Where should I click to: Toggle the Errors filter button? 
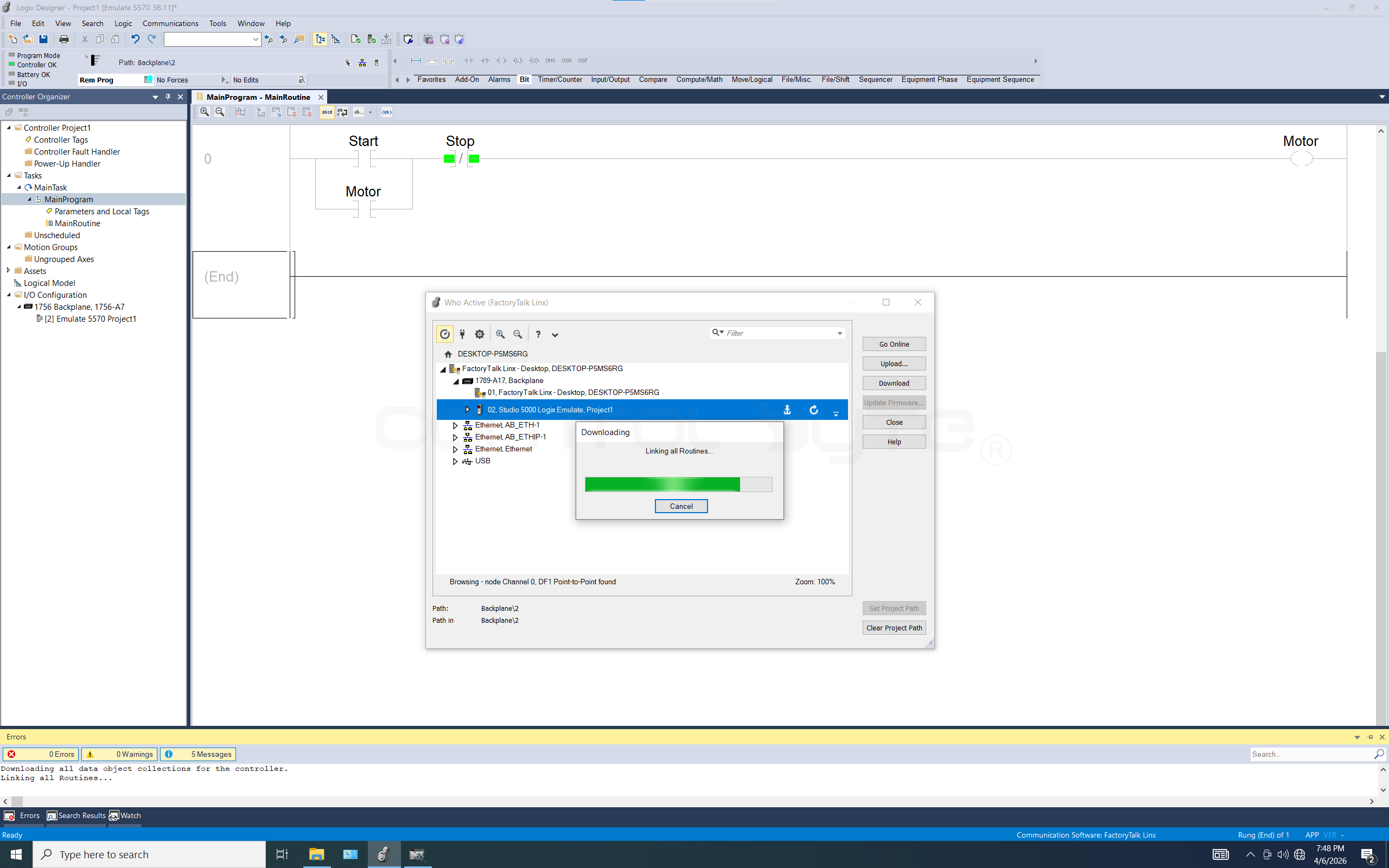(41, 754)
